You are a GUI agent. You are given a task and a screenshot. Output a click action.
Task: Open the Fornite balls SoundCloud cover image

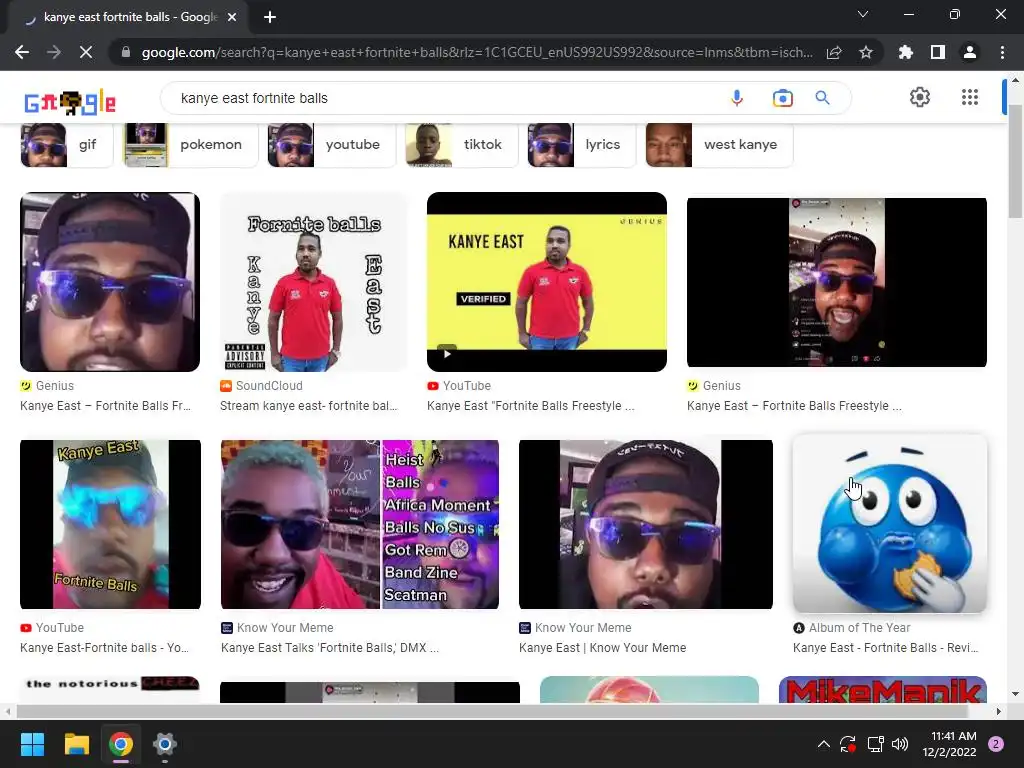tap(313, 281)
